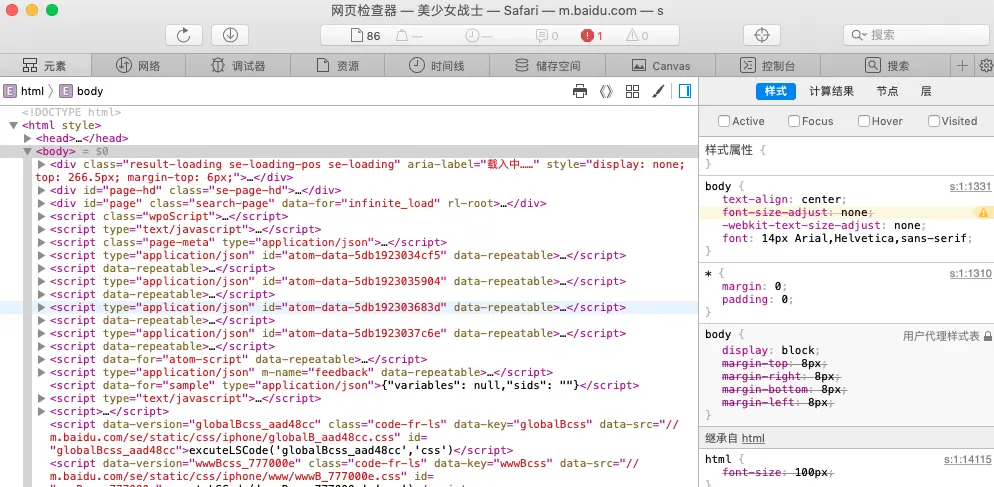Click the grid layout view icon
This screenshot has width=994, height=487.
coord(632,91)
